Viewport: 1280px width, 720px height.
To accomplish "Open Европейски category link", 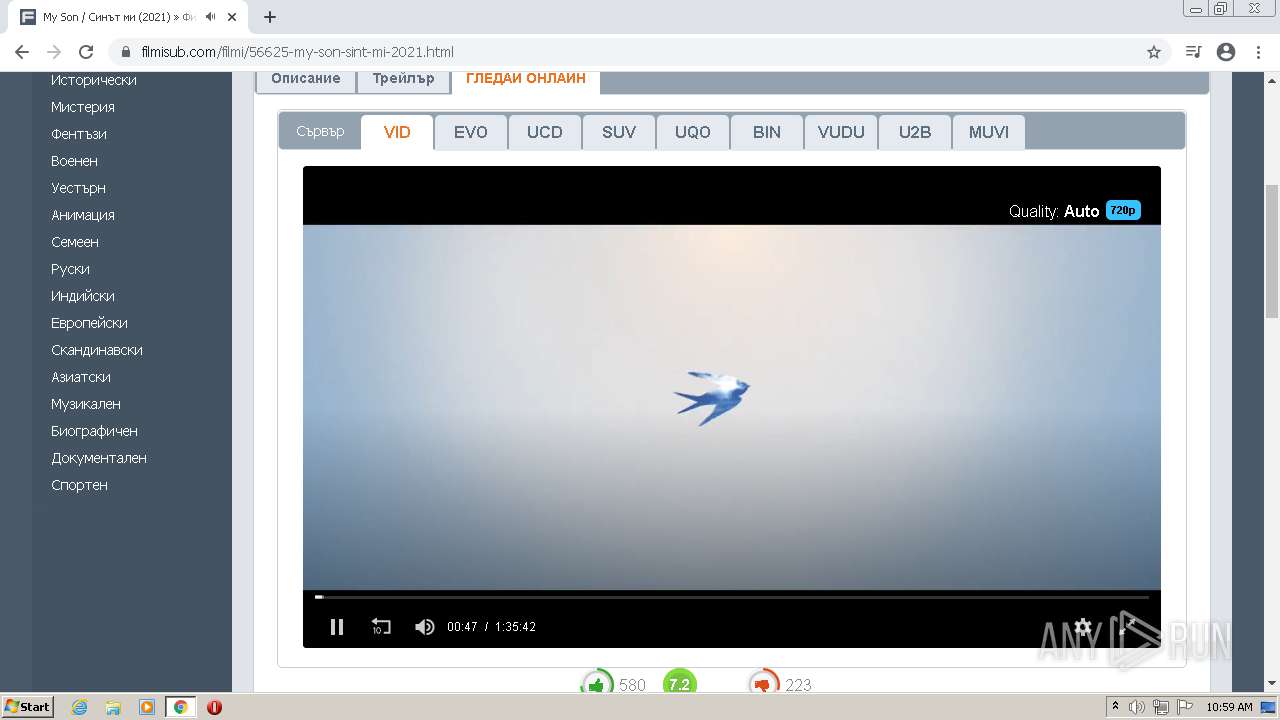I will (89, 323).
